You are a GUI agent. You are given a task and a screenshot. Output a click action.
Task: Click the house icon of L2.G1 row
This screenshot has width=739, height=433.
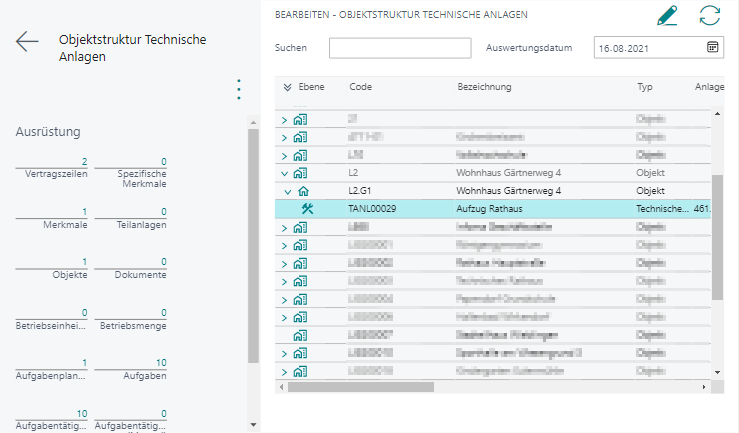tap(304, 190)
